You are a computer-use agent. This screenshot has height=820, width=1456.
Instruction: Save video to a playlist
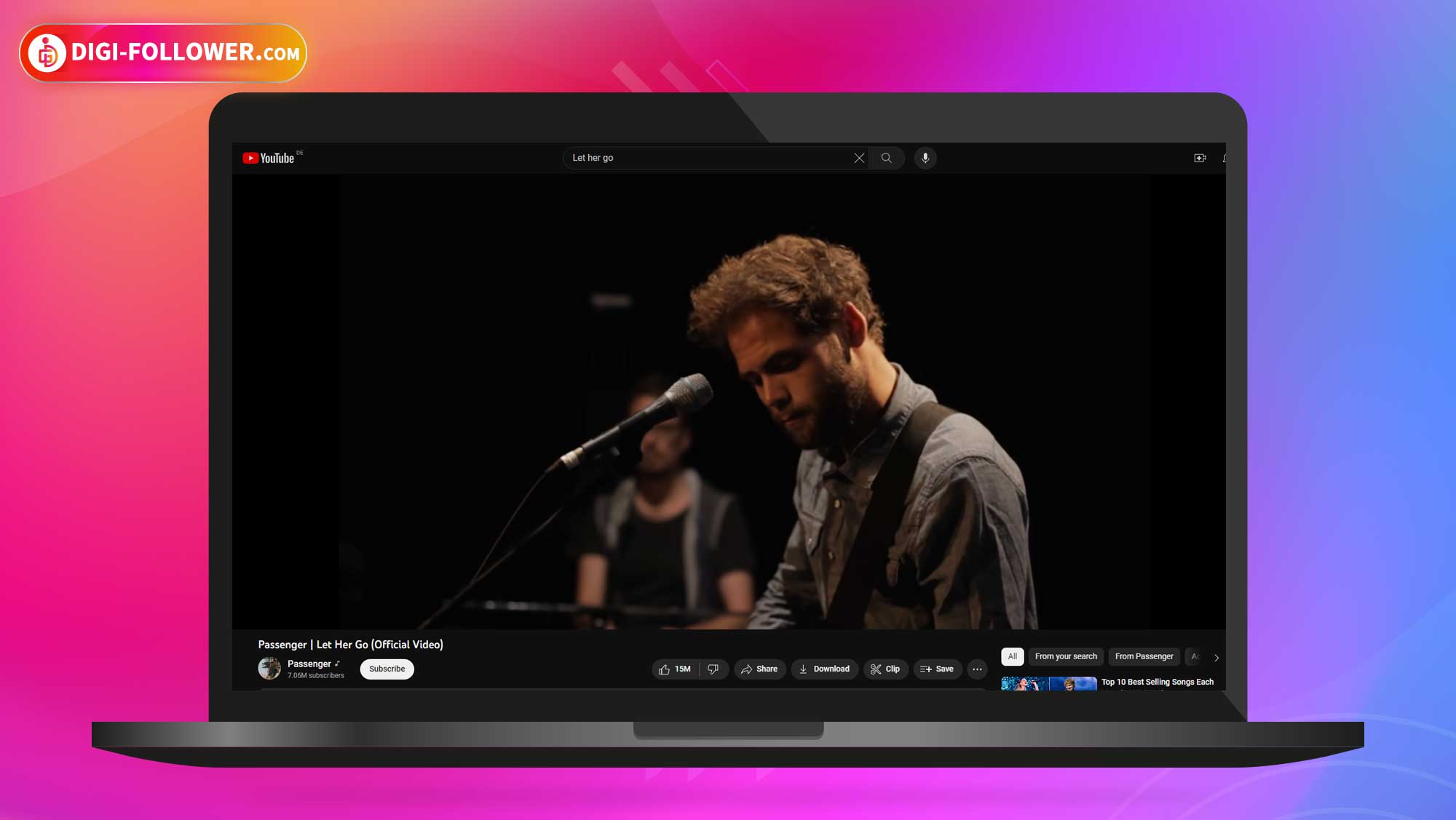tap(937, 669)
